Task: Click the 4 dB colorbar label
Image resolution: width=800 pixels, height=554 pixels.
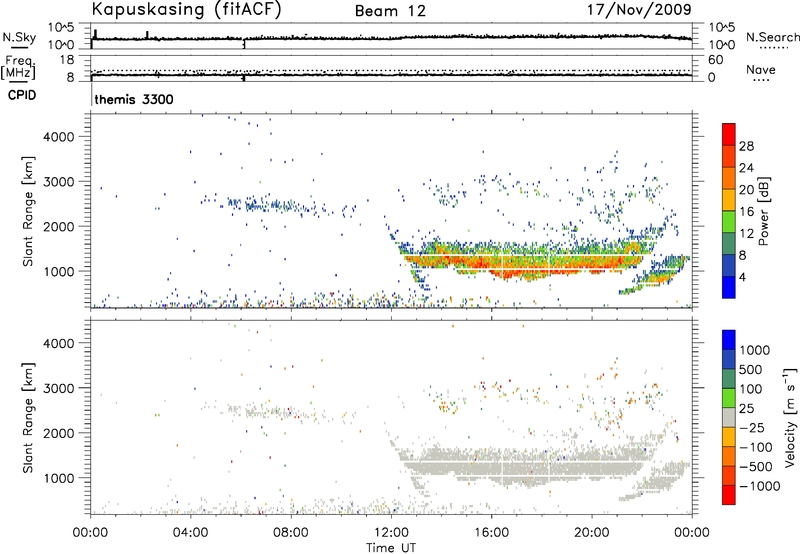Action: (x=742, y=278)
